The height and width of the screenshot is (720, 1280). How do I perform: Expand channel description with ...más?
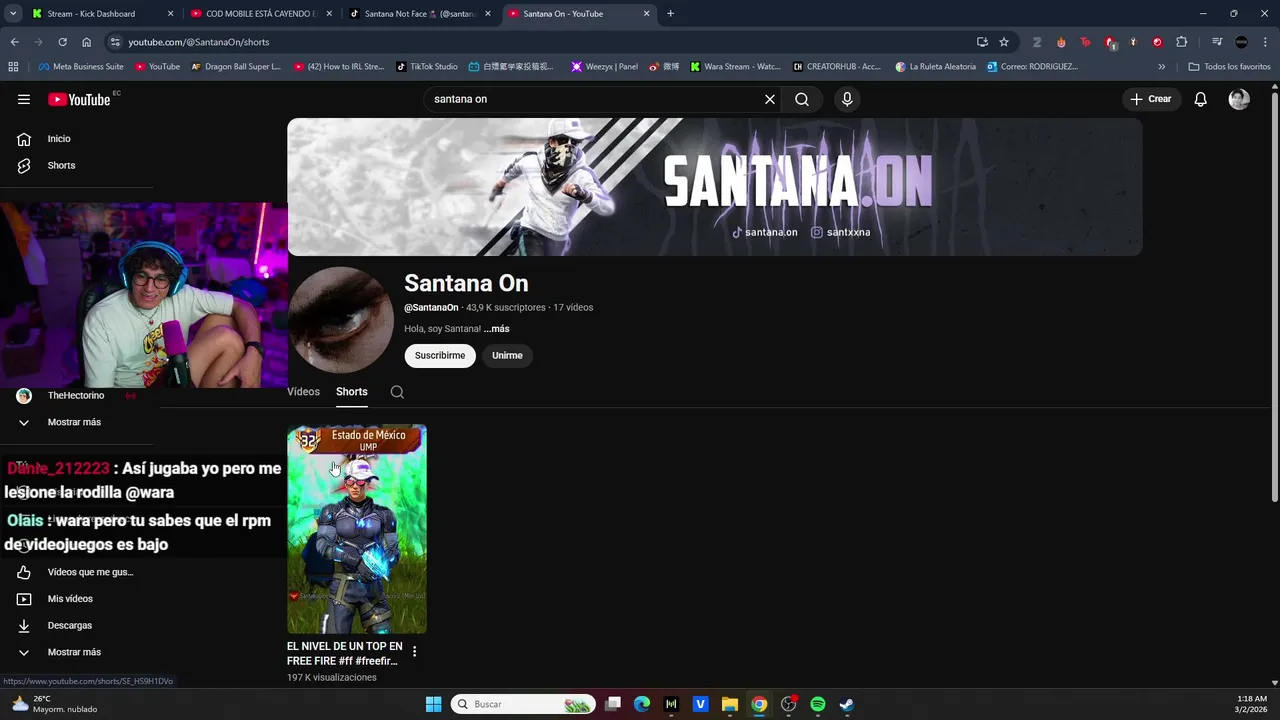tap(497, 329)
